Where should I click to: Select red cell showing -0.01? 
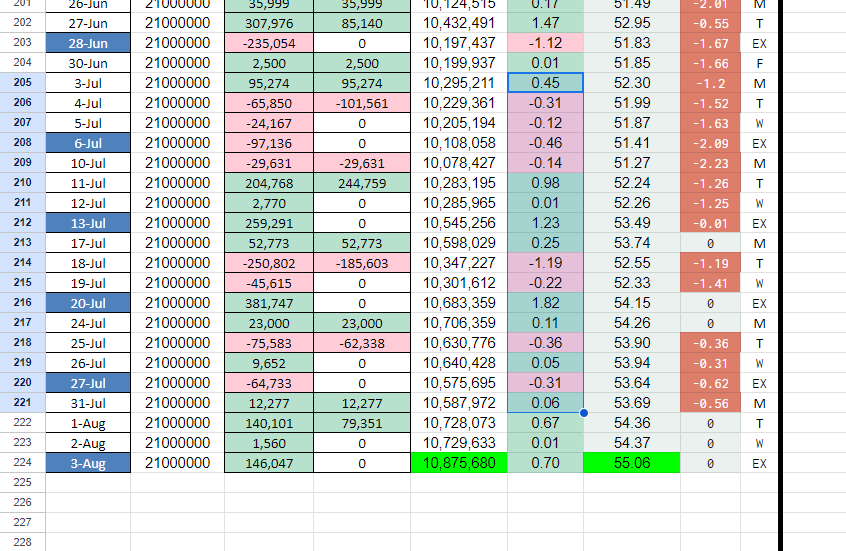click(x=710, y=223)
